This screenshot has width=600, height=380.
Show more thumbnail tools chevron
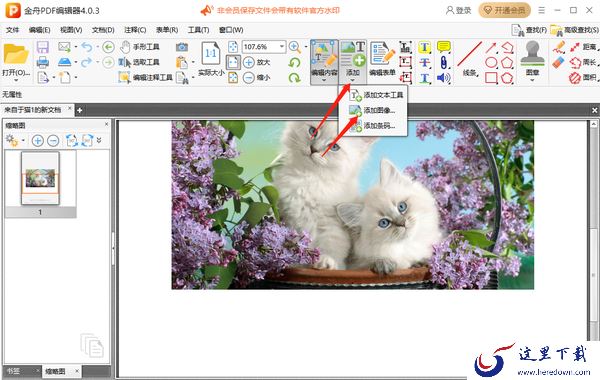[99, 140]
